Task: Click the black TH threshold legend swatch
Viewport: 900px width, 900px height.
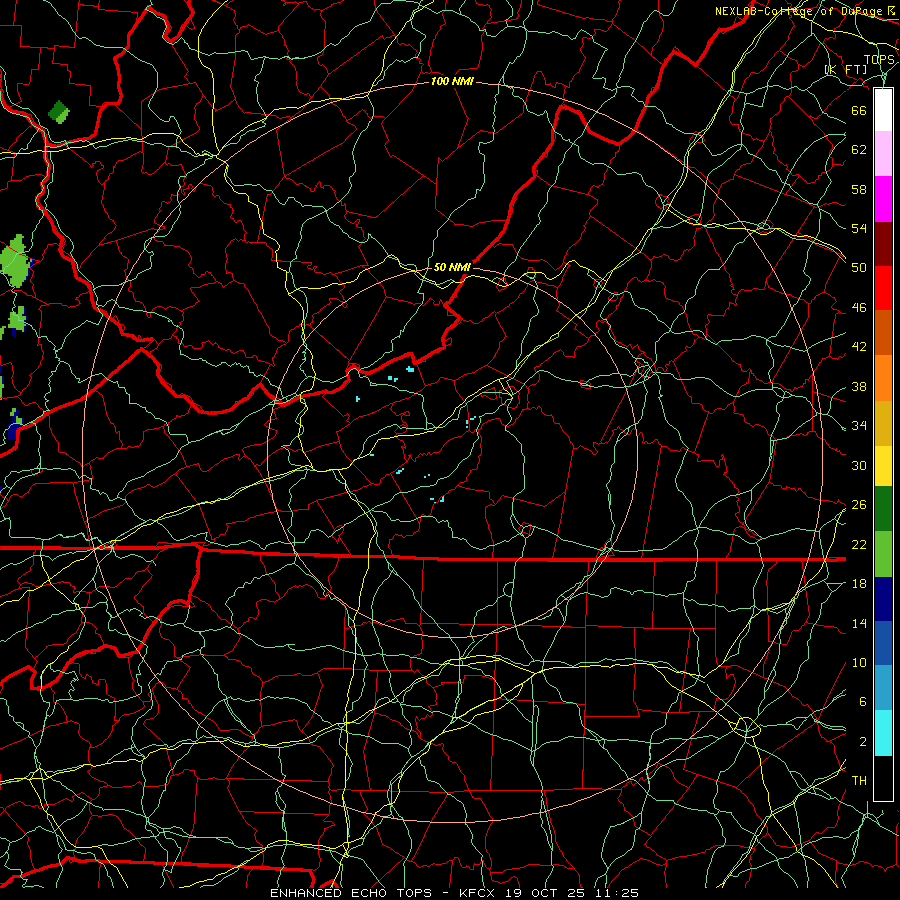Action: (x=883, y=778)
